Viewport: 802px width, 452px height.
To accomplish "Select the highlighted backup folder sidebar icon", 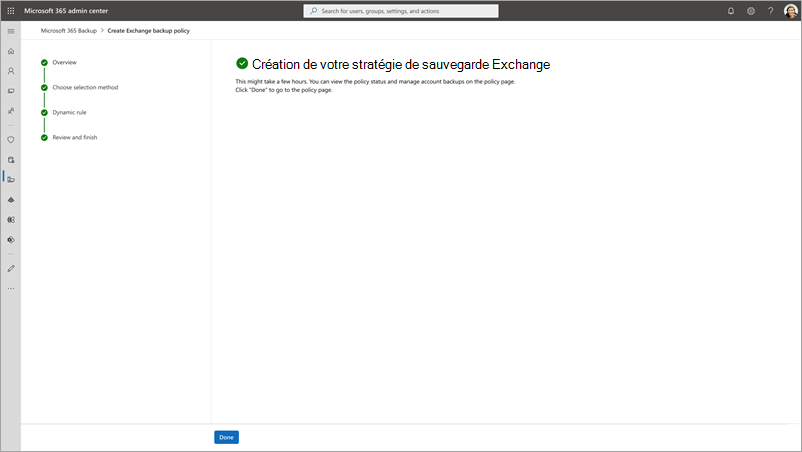I will tap(11, 179).
